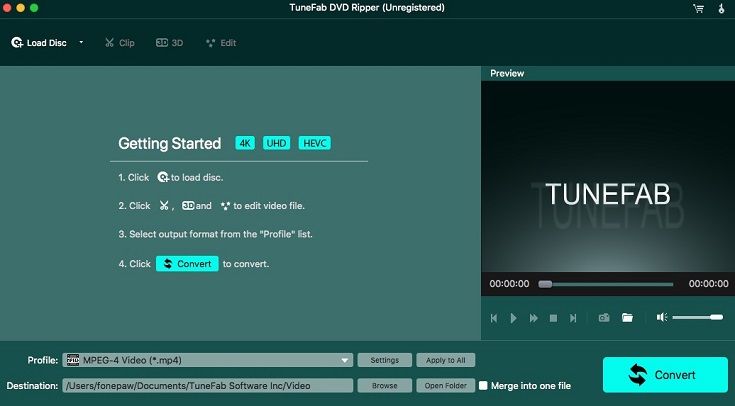Click the register key icon
Viewport: 735px width, 406px height.
pyautogui.click(x=721, y=8)
